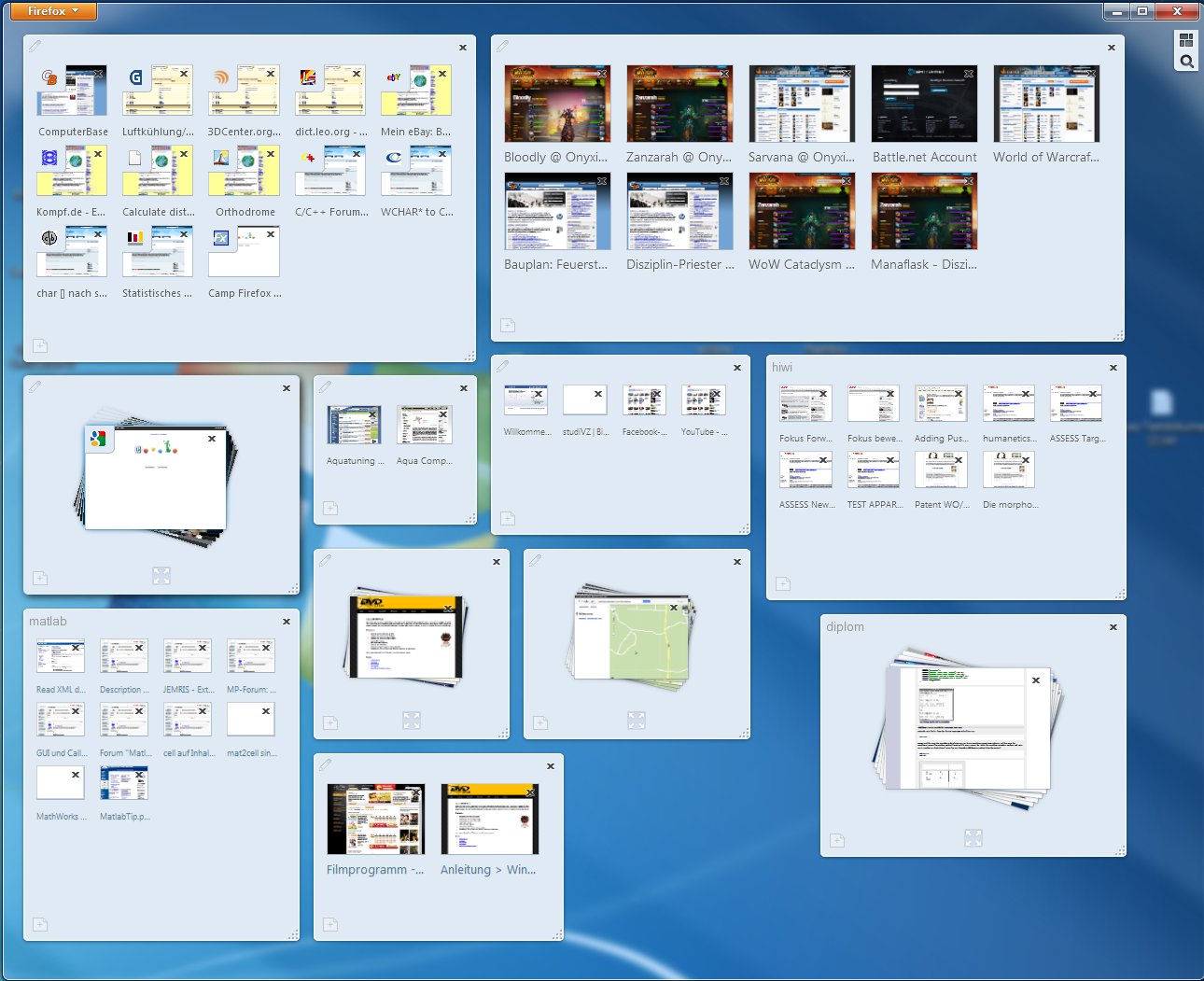Viewport: 1204px width, 981px height.
Task: Click the 'Bauplan: Feuerst...' tab label
Action: pyautogui.click(x=555, y=264)
